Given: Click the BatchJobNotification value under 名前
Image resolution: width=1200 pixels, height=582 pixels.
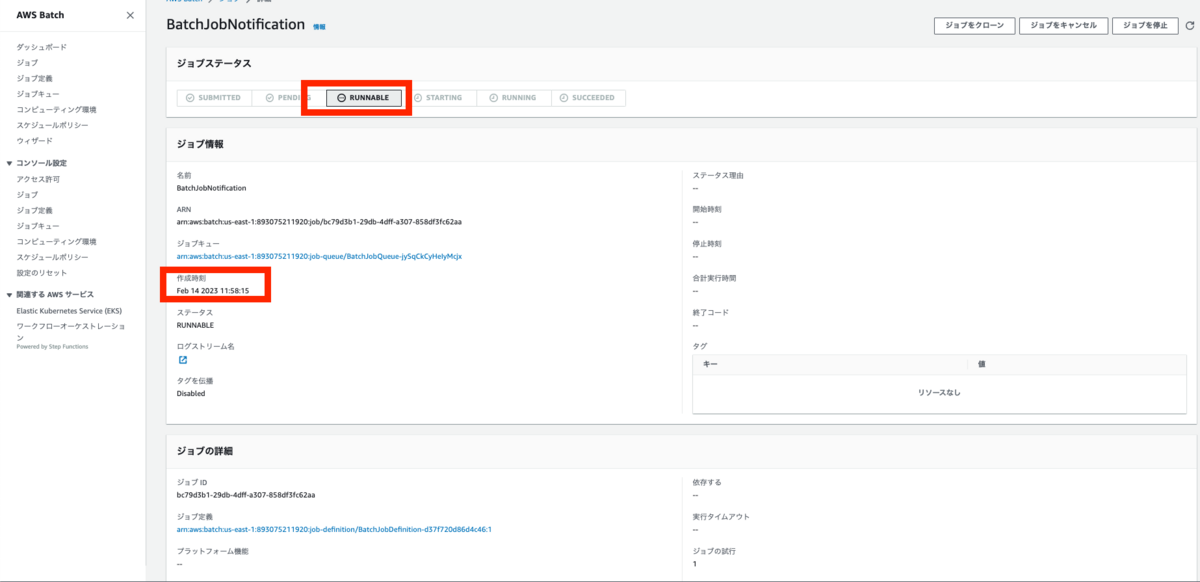Looking at the screenshot, I should (x=211, y=187).
